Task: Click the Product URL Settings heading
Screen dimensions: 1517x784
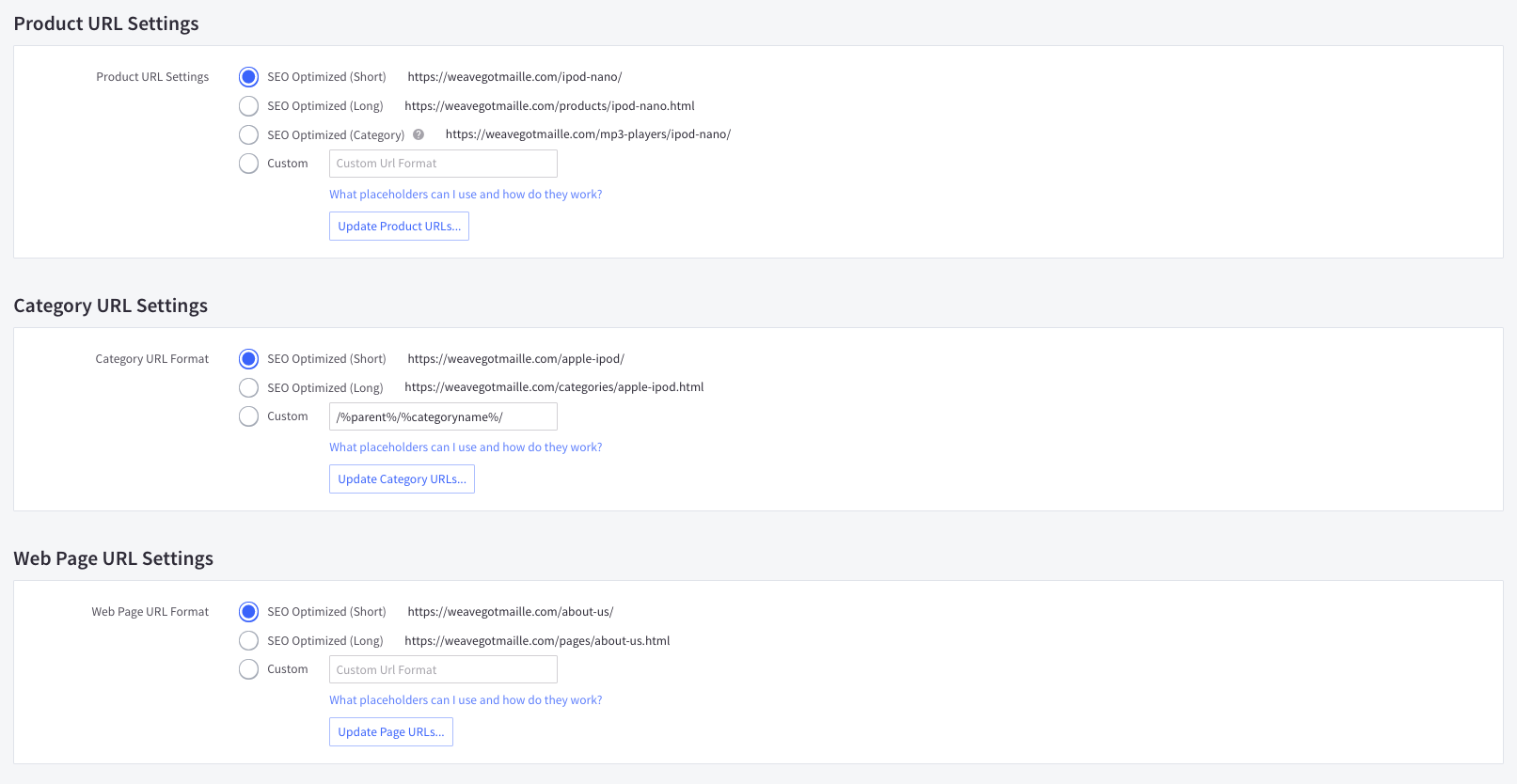Action: tap(106, 24)
